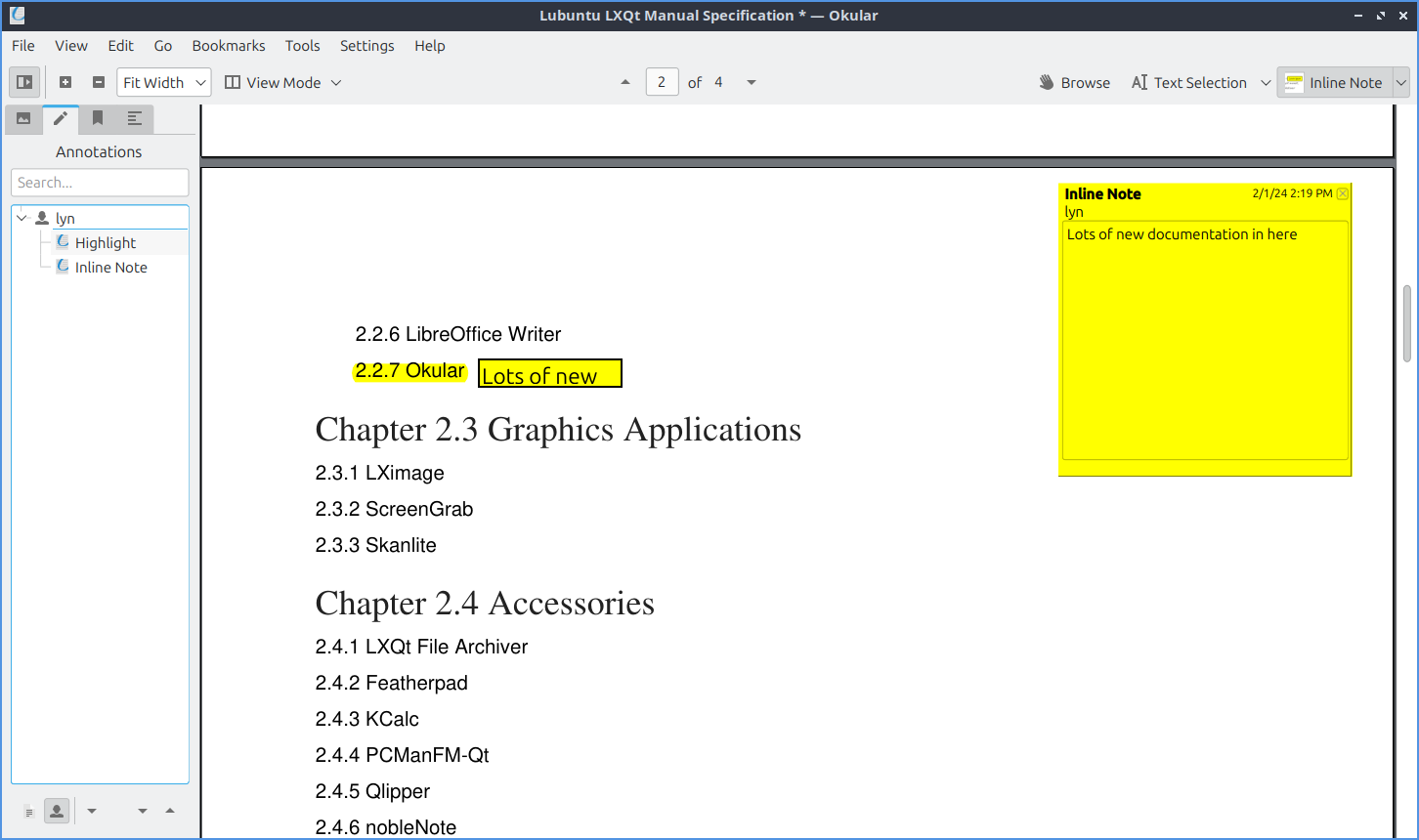Select the Browse tool

(x=1074, y=83)
